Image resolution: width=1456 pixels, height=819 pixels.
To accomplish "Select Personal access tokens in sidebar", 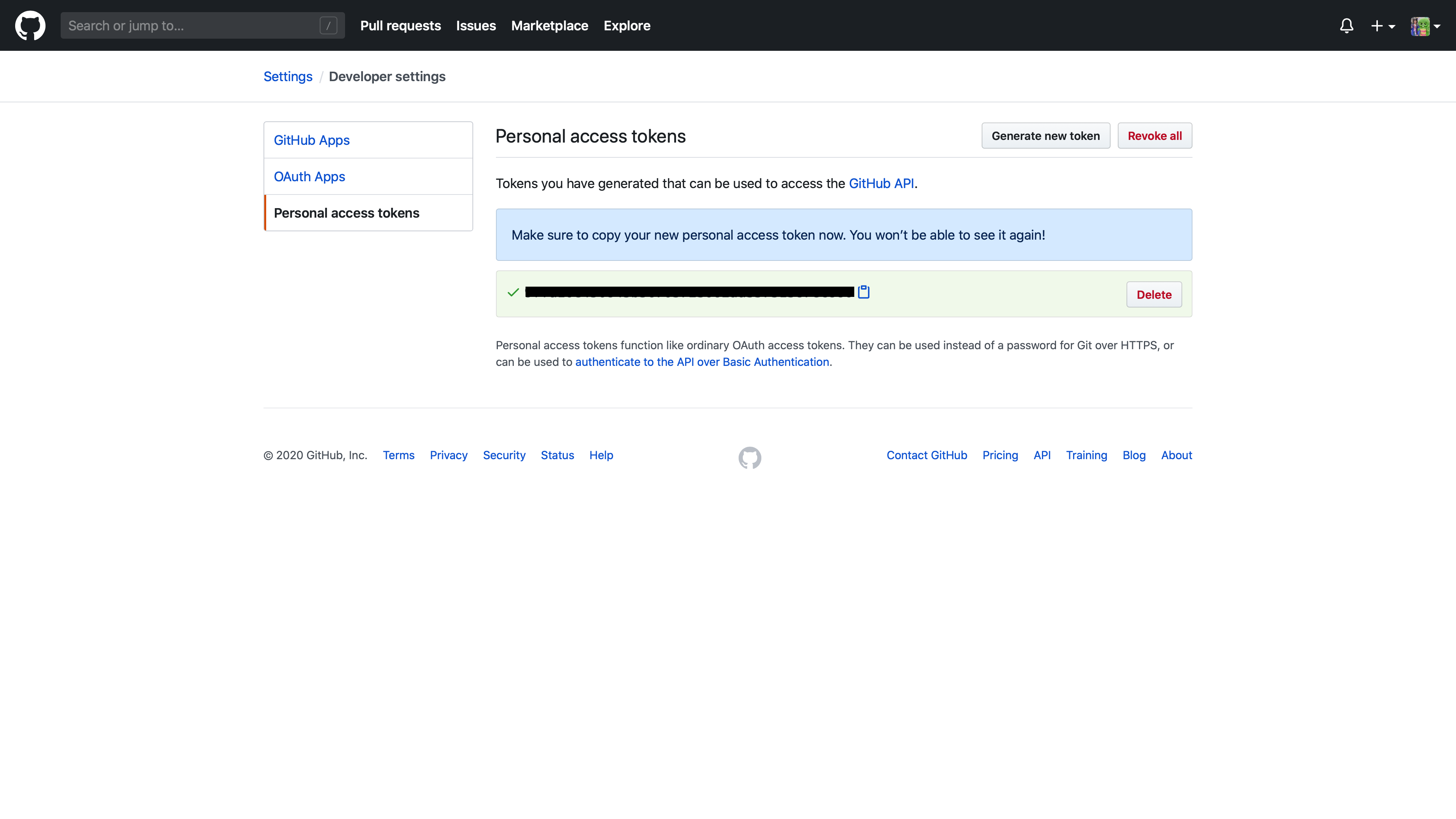I will pyautogui.click(x=368, y=212).
